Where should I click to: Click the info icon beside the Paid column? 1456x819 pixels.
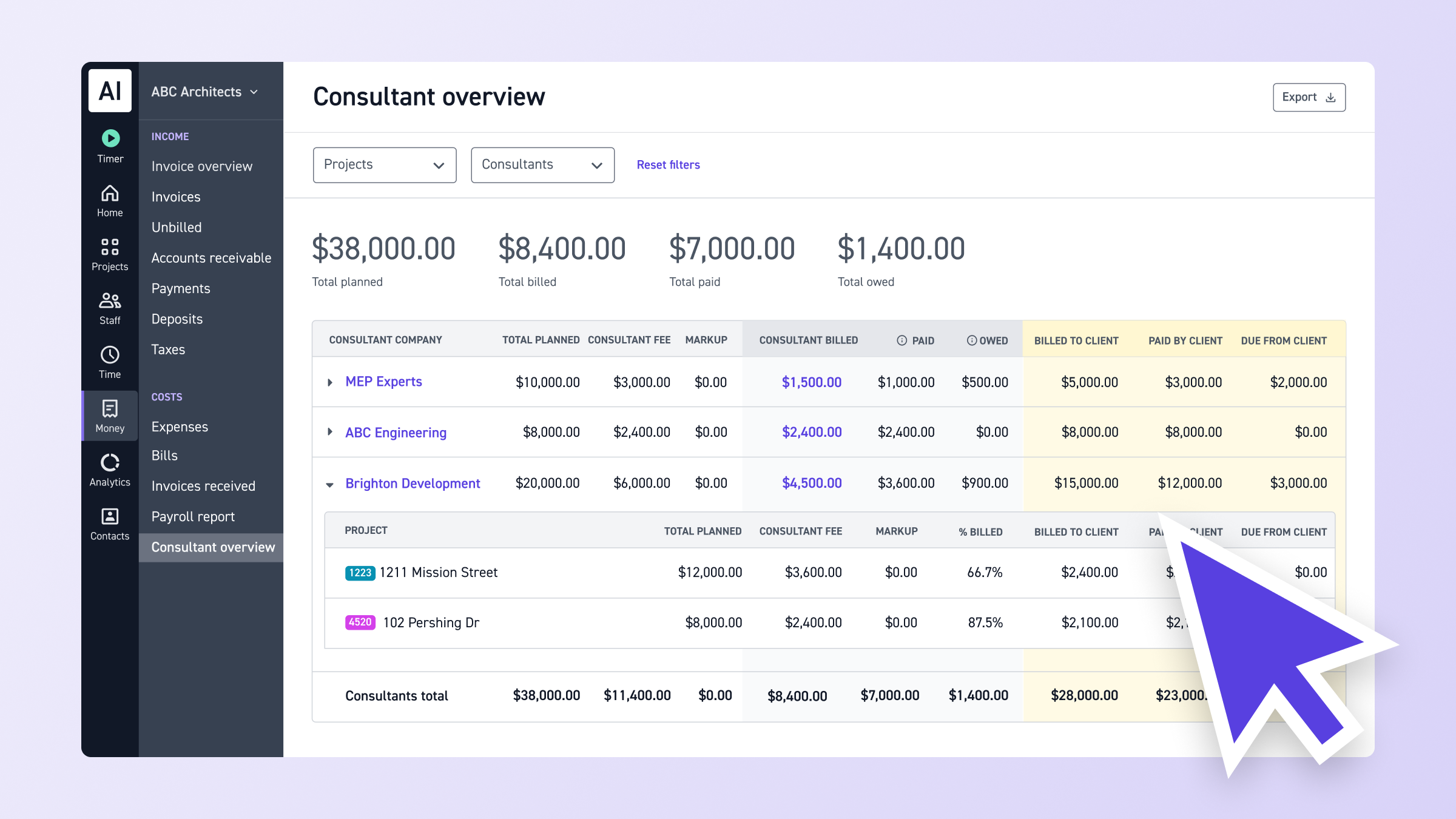coord(901,340)
